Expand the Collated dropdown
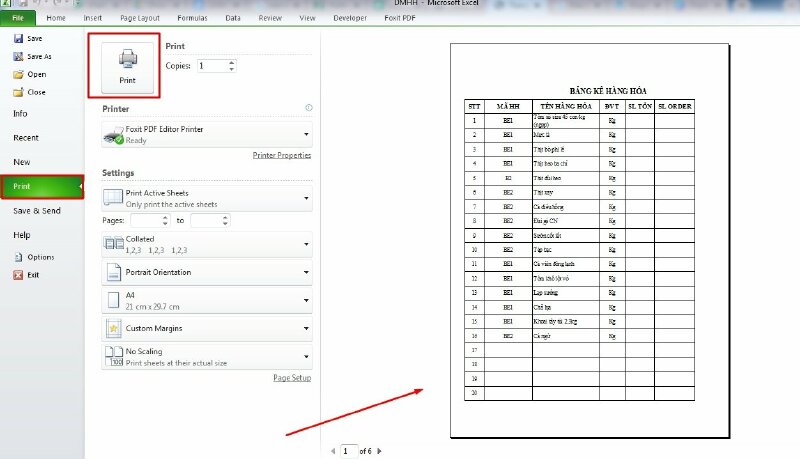Viewport: 800px width, 459px height. [x=306, y=244]
